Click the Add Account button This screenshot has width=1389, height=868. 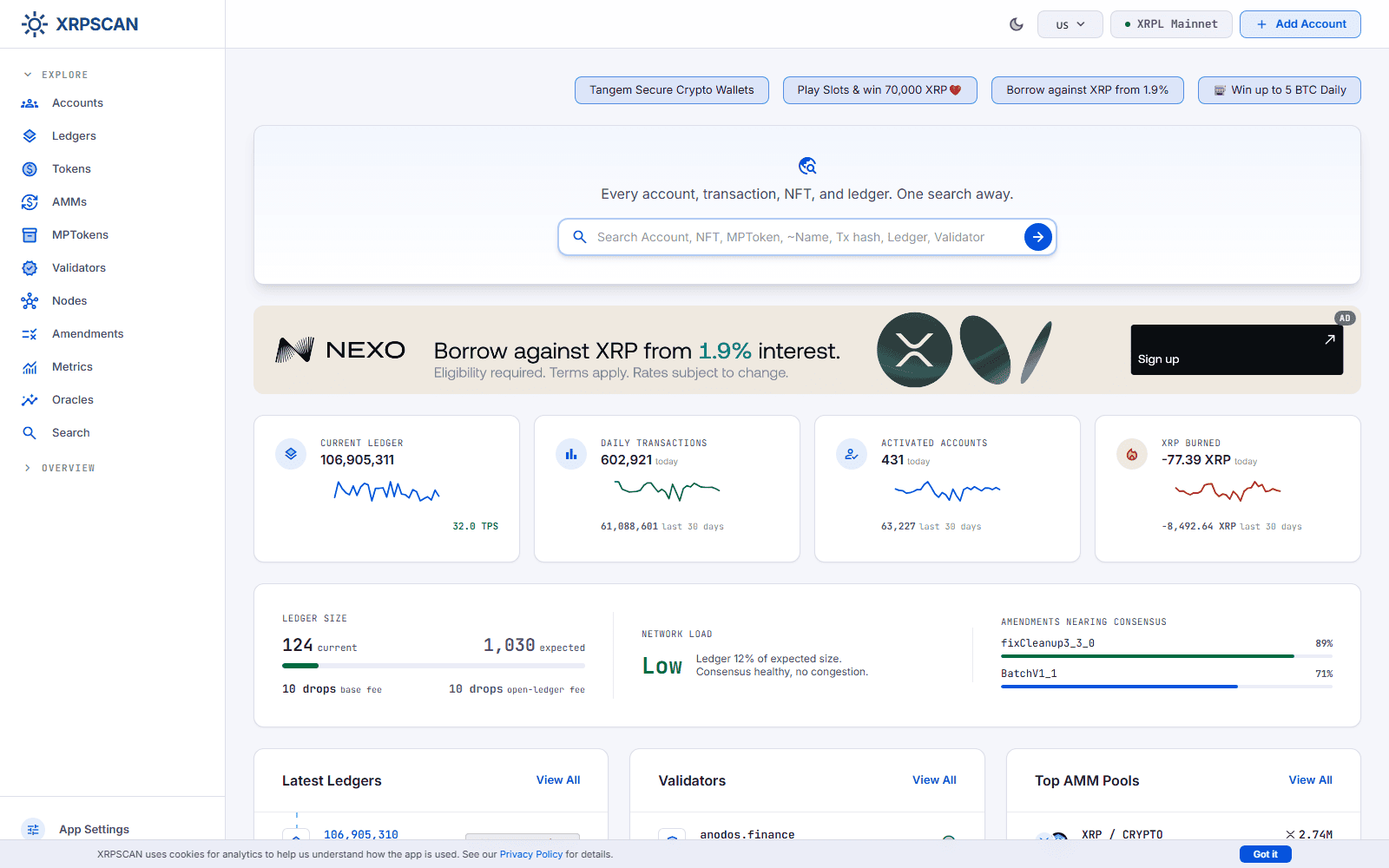[x=1300, y=24]
